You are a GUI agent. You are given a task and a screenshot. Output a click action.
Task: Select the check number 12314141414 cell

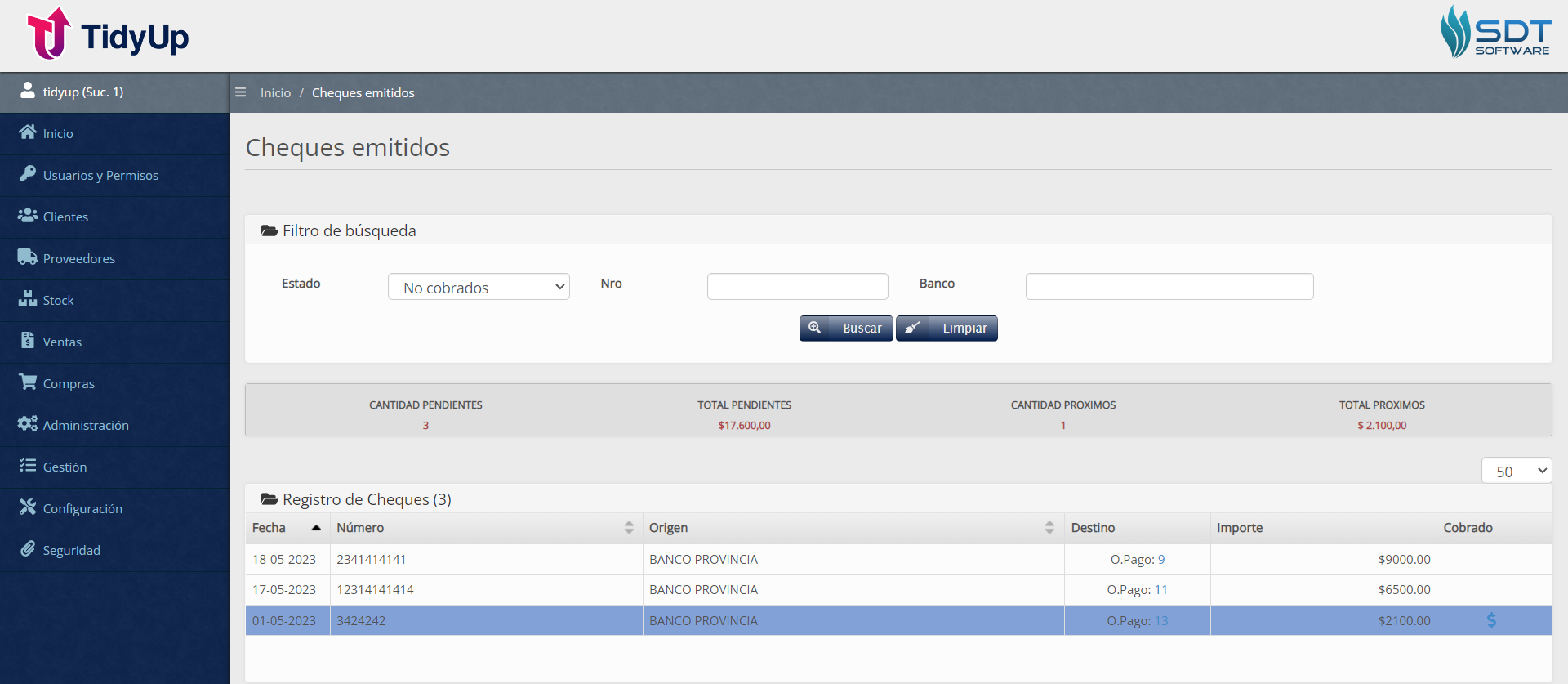tap(486, 589)
